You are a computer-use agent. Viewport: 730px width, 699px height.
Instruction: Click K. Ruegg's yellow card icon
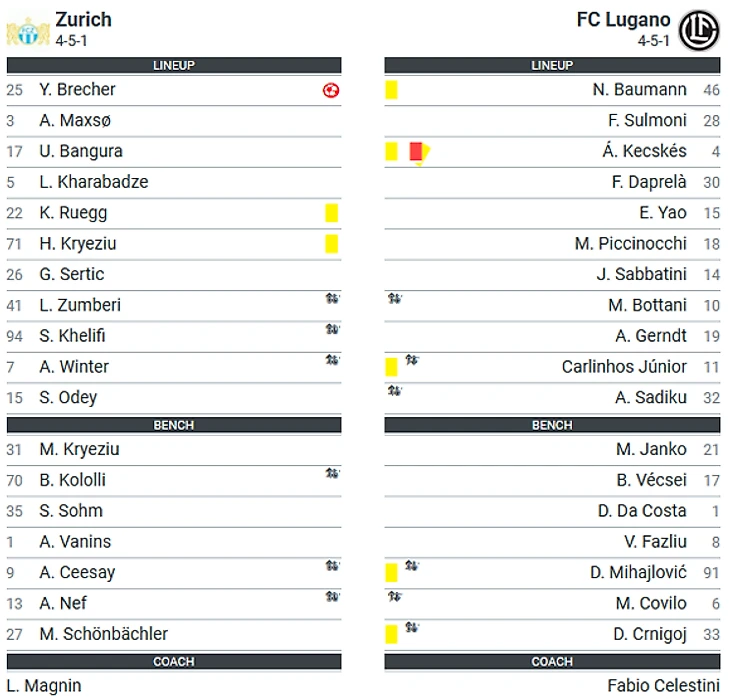click(x=331, y=213)
